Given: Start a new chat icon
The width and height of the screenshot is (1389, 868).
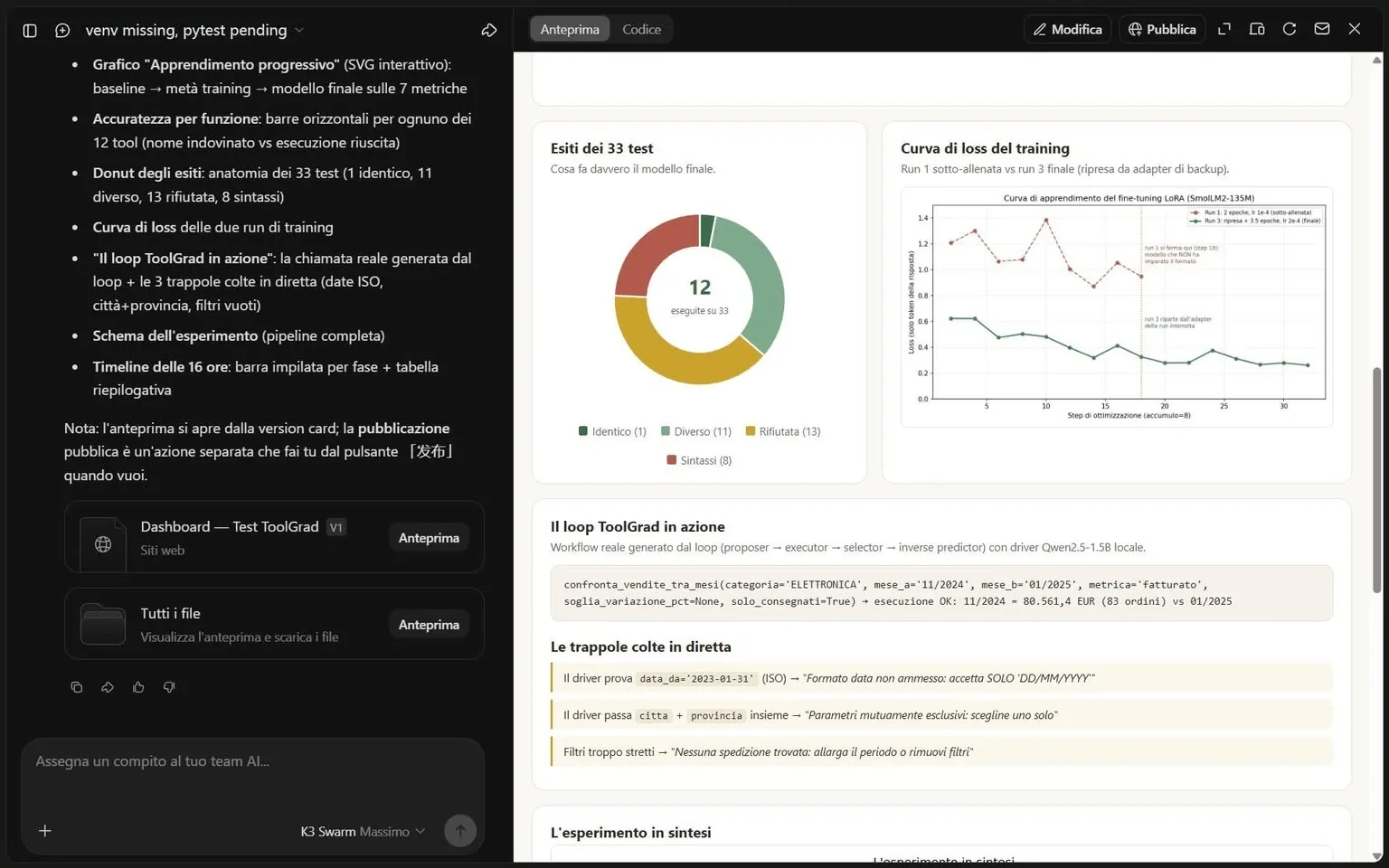Looking at the screenshot, I should click(x=62, y=30).
